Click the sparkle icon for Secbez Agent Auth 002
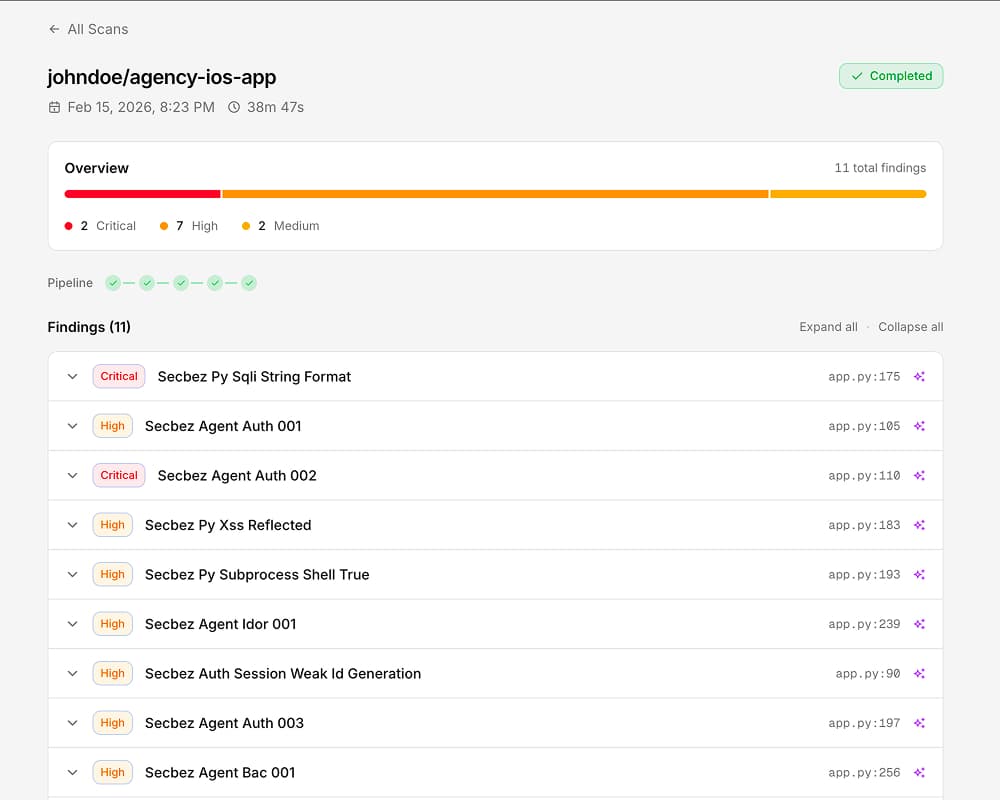This screenshot has height=800, width=1000. (919, 476)
